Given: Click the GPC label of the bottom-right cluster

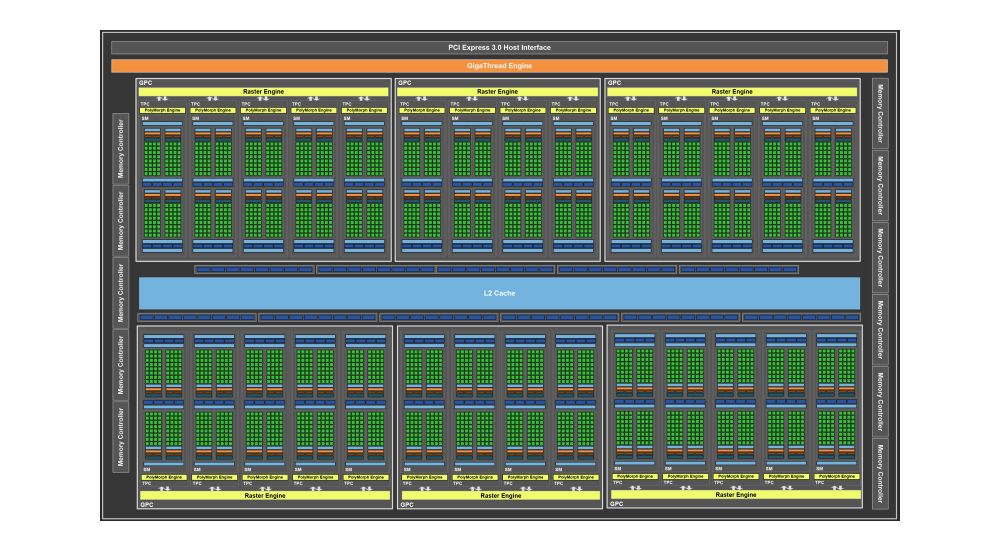Looking at the screenshot, I should 616,504.
